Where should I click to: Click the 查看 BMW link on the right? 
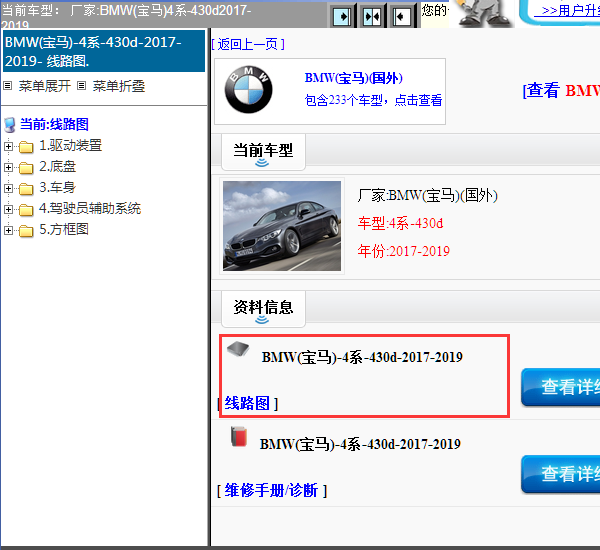pos(561,91)
